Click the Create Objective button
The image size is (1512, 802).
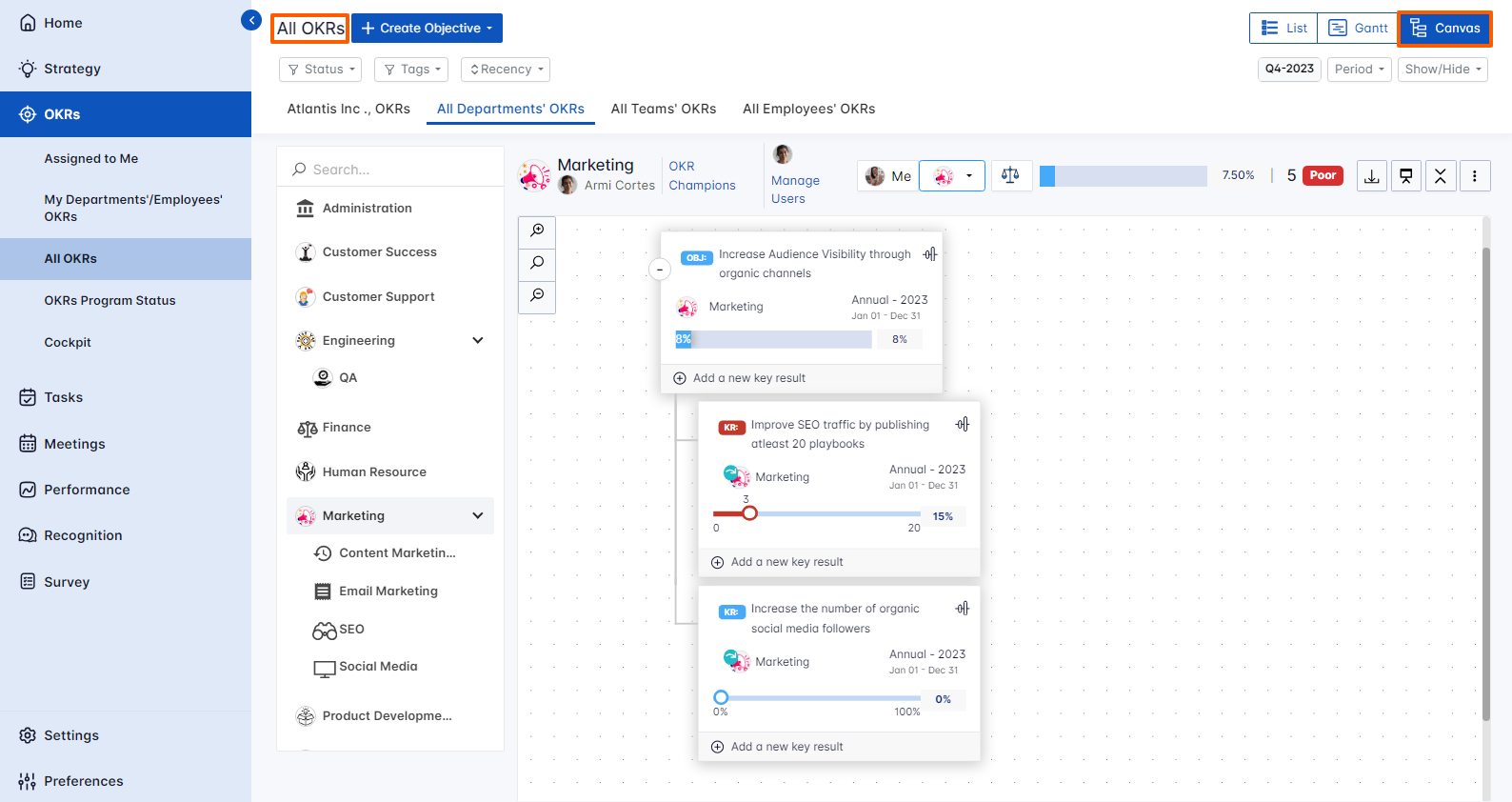[427, 29]
